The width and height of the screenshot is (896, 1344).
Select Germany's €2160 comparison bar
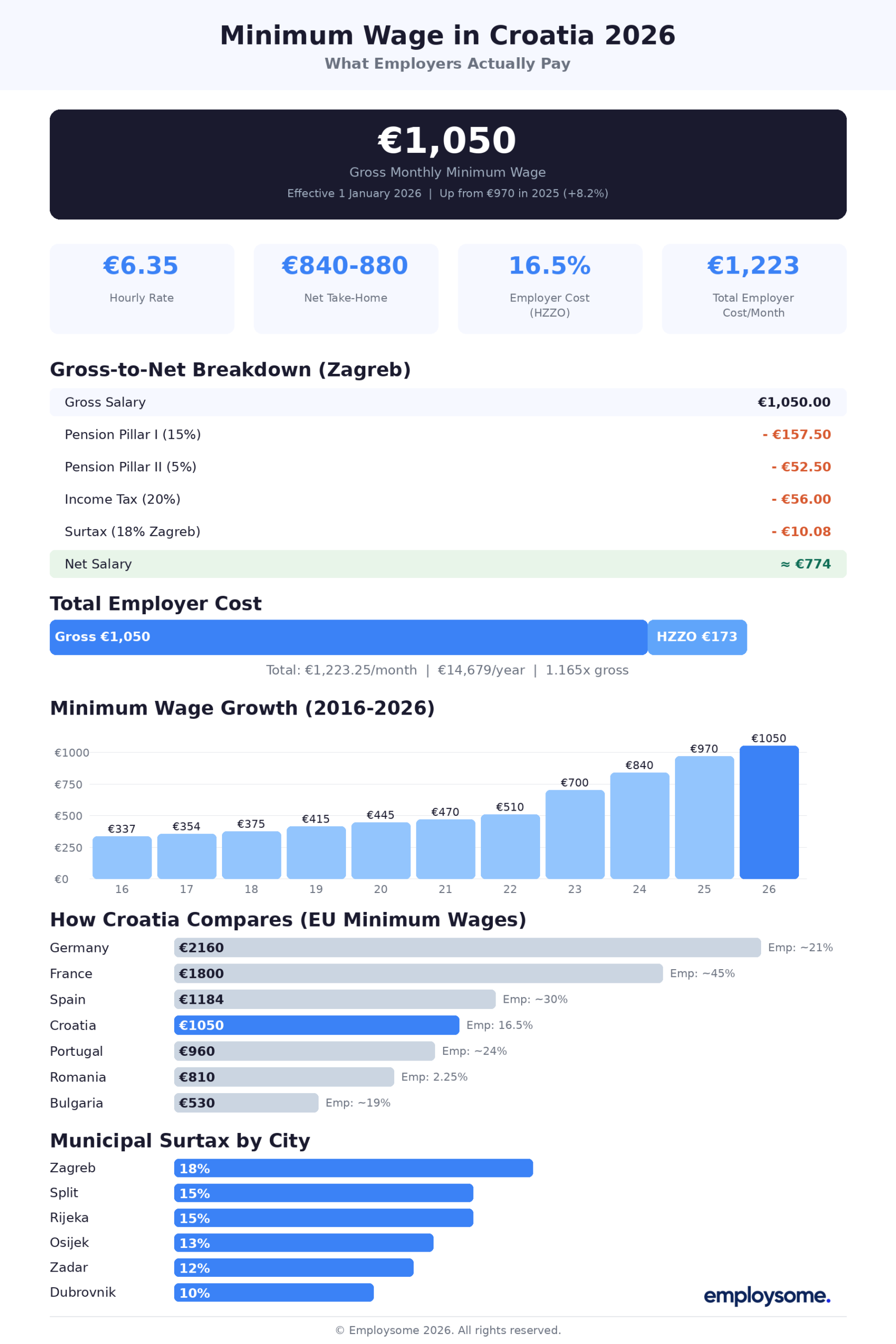pos(468,948)
